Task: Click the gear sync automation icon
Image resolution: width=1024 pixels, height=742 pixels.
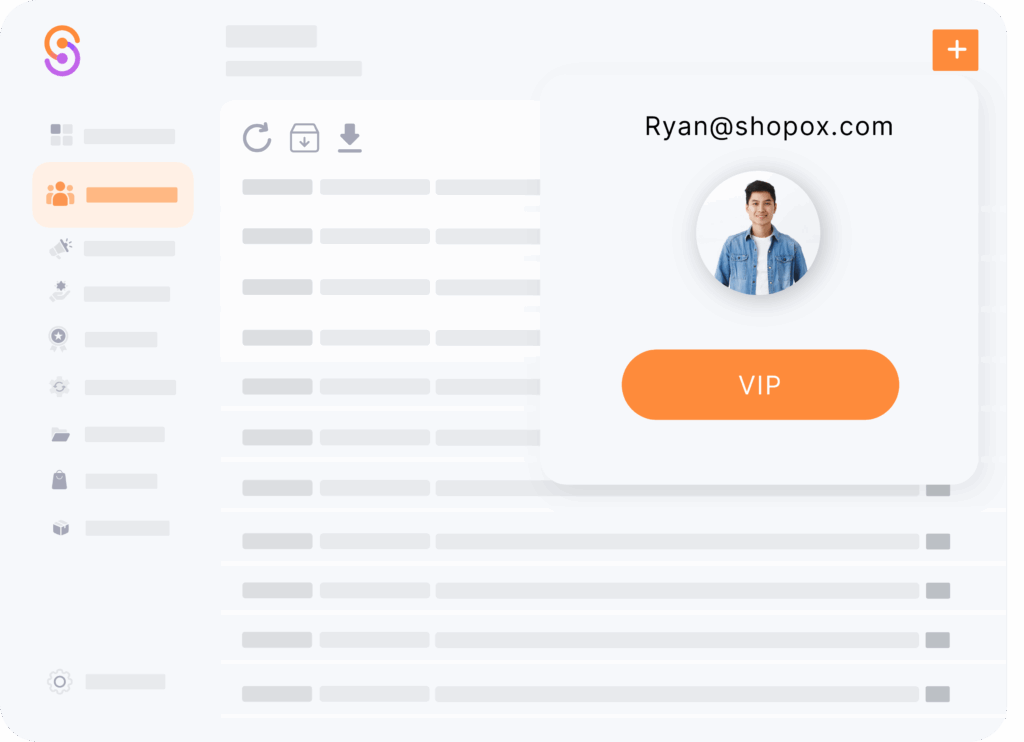Action: coord(59,387)
